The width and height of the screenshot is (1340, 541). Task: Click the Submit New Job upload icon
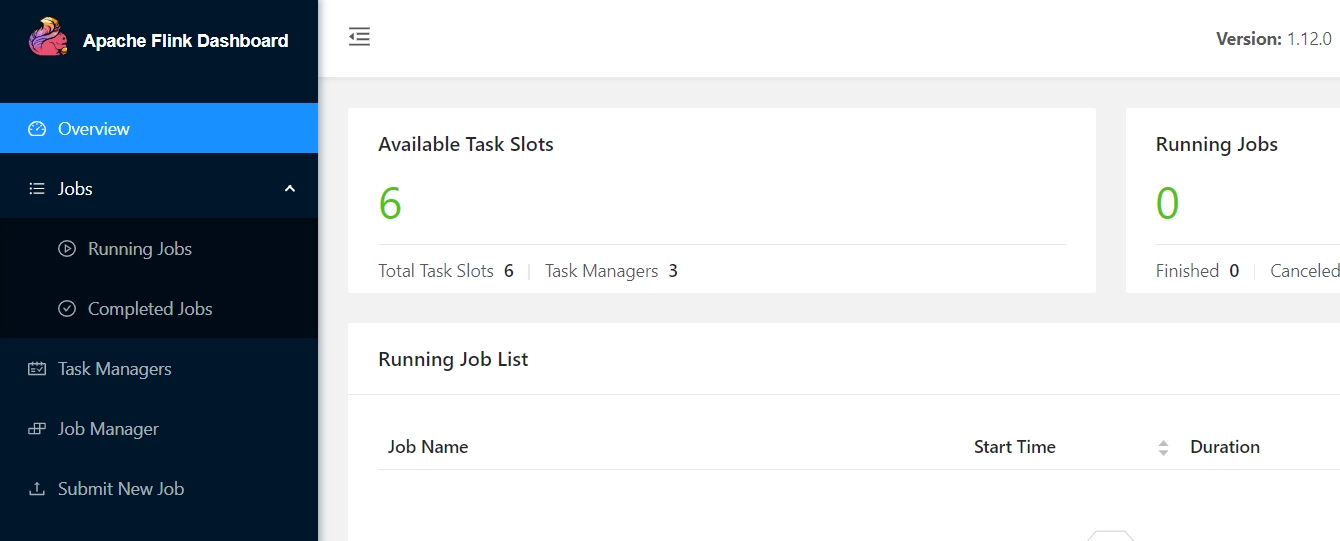[x=37, y=489]
